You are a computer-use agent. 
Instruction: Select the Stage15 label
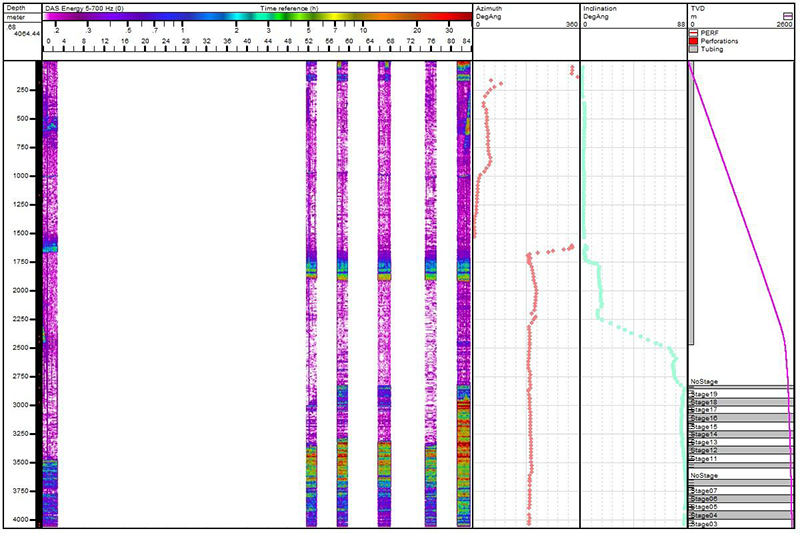tap(704, 427)
